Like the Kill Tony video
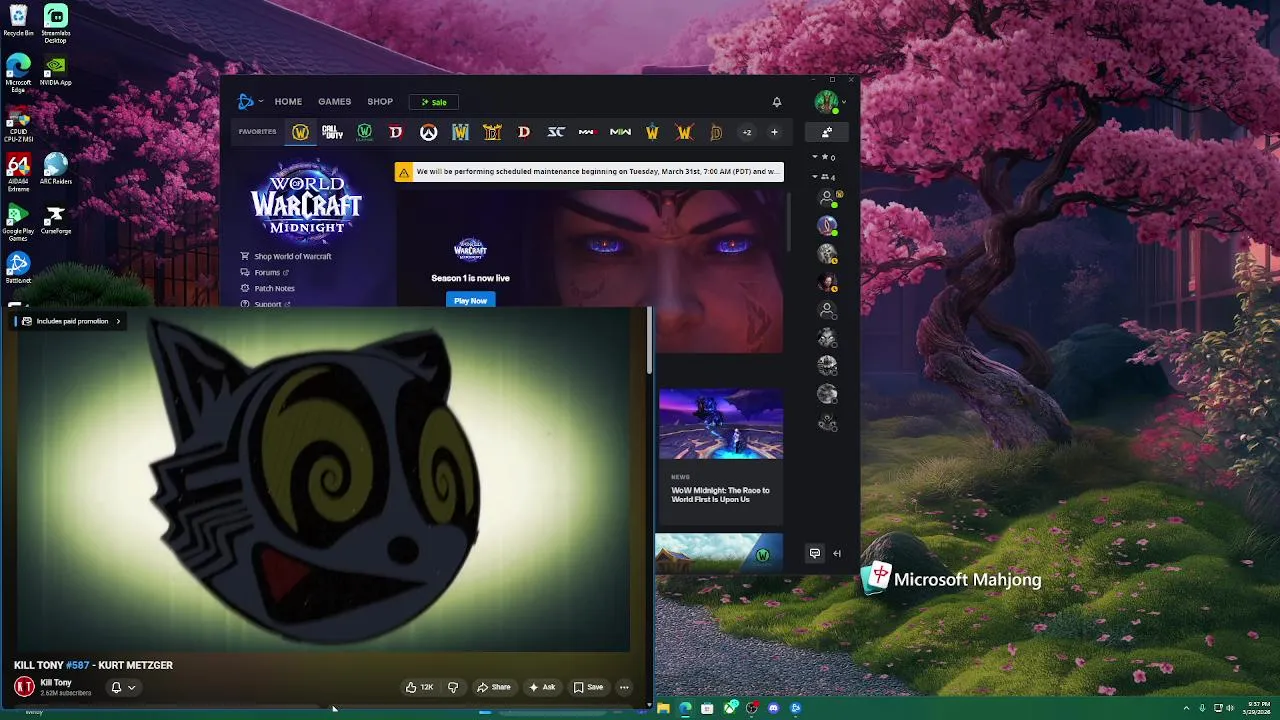Screen dimensions: 1280x720 (x=419, y=687)
